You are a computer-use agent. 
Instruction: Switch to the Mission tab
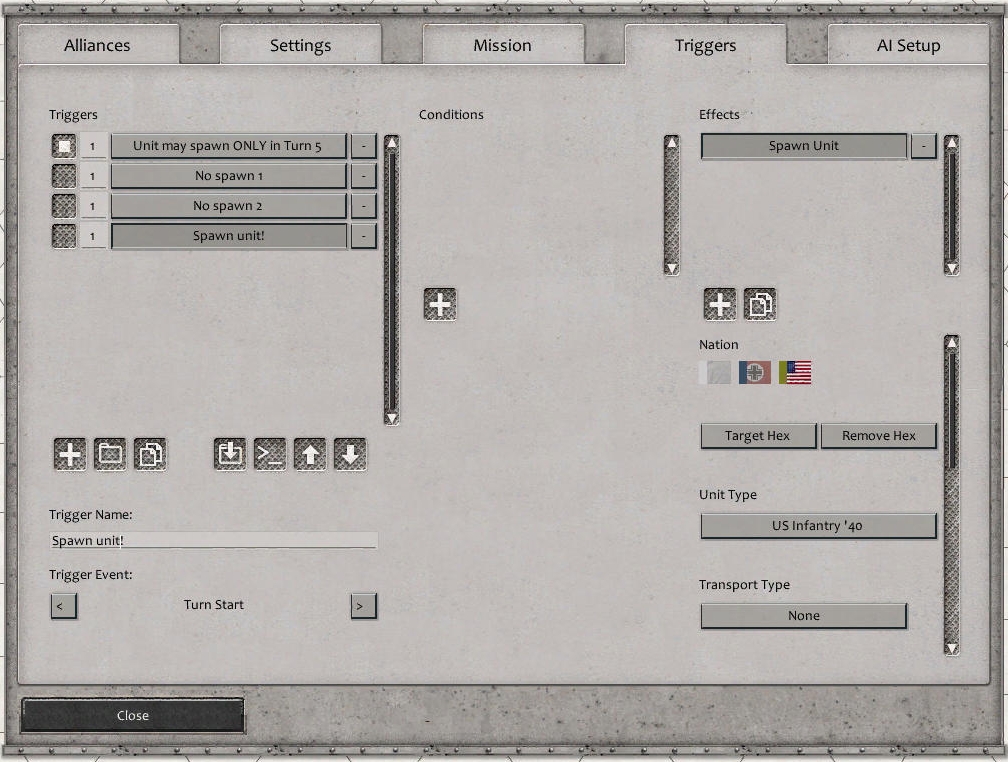(503, 45)
